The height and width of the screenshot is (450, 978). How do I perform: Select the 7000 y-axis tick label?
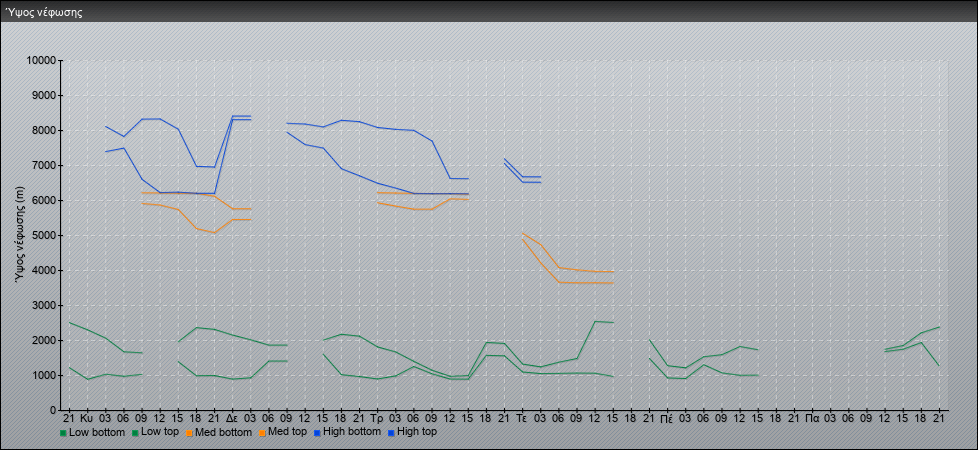tap(44, 165)
